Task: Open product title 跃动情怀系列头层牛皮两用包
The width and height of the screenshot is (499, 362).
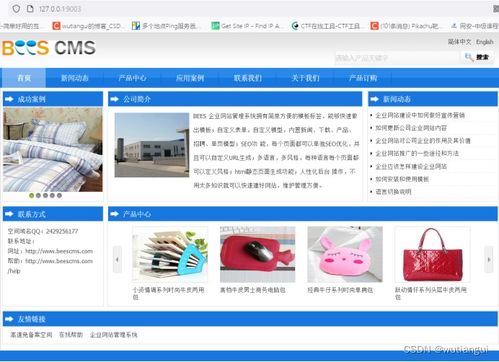Action: point(431,293)
